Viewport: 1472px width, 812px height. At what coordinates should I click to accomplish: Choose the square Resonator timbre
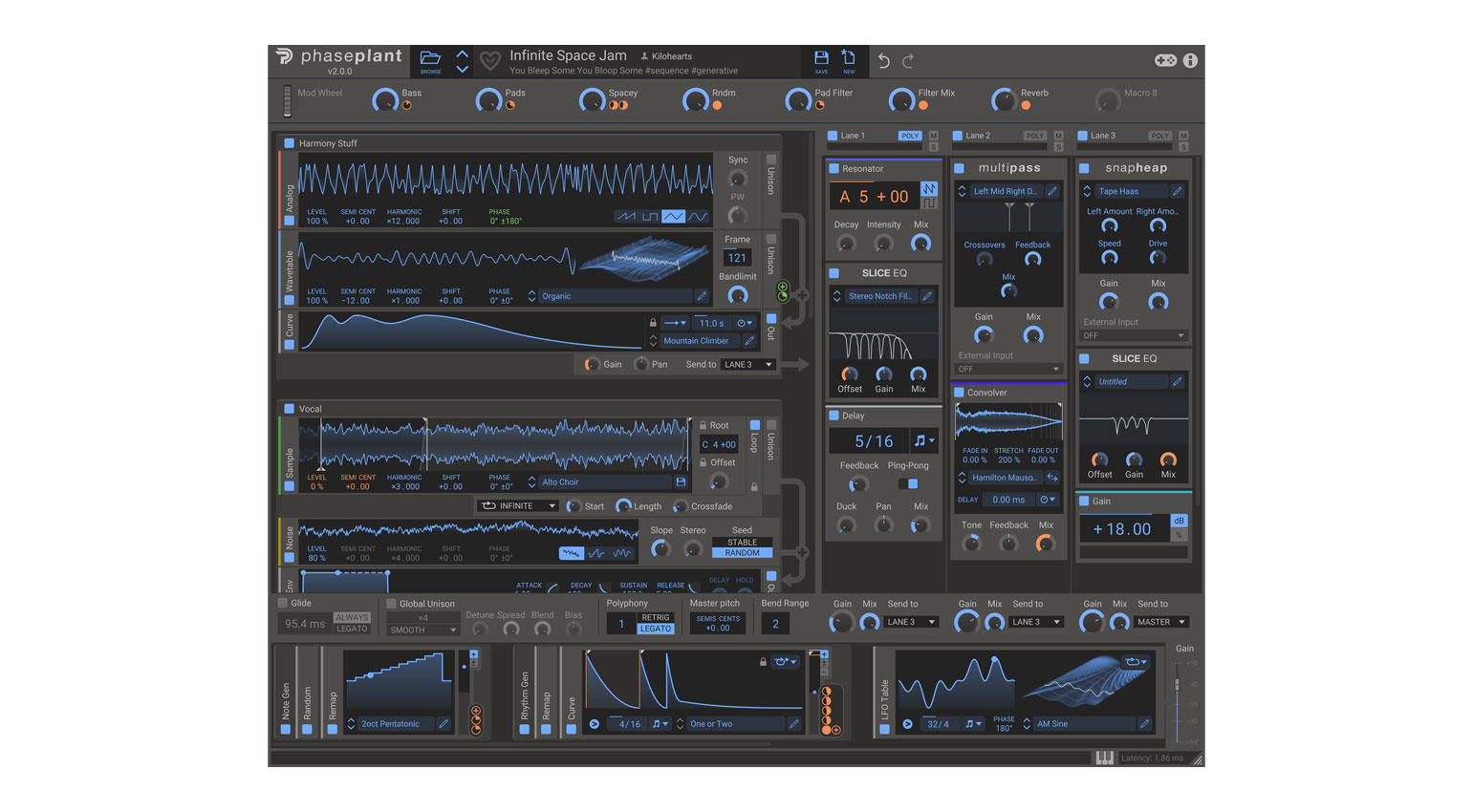[x=929, y=203]
